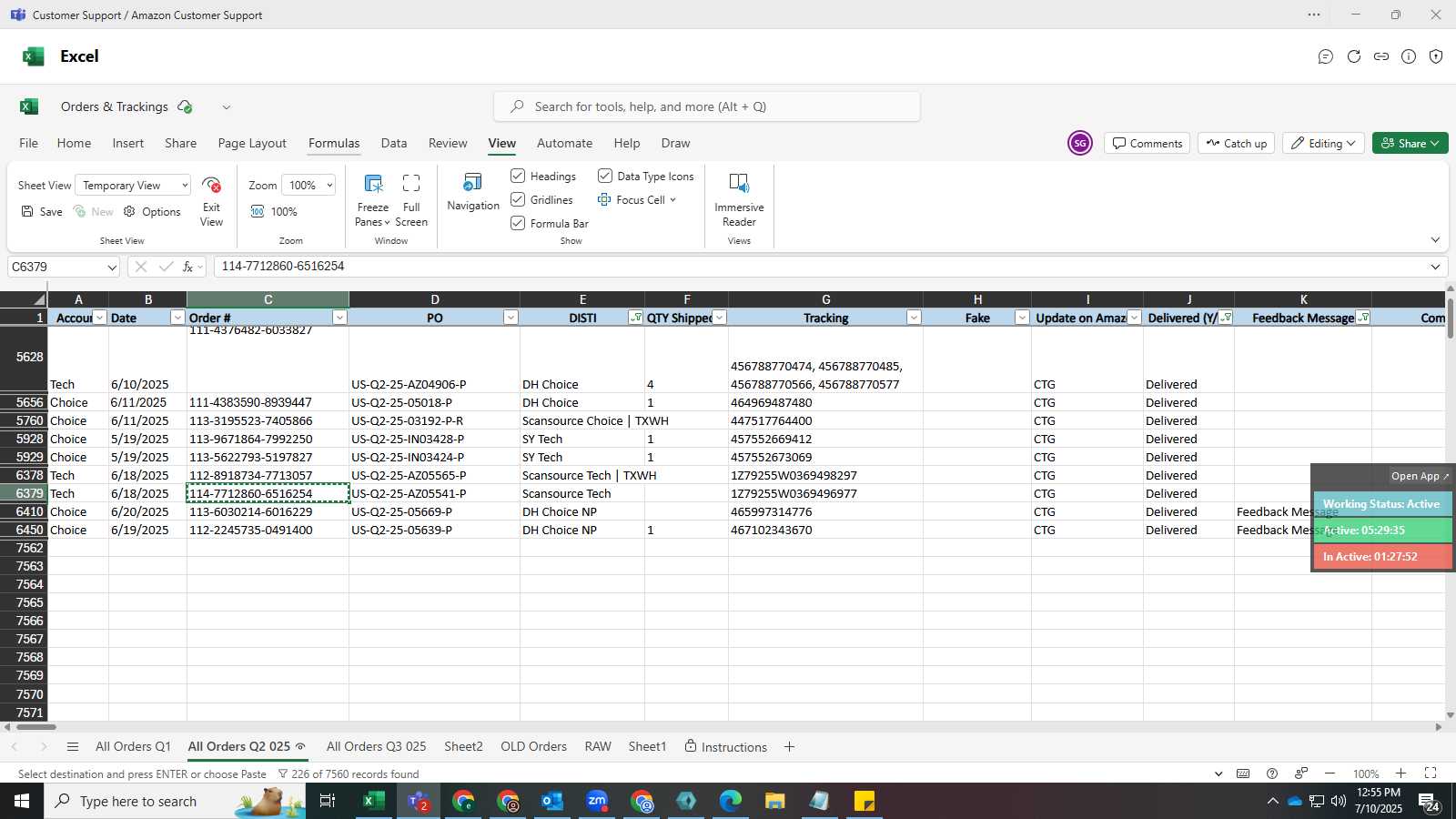The width and height of the screenshot is (1456, 819).
Task: Open sheet view Options
Action: pyautogui.click(x=152, y=211)
